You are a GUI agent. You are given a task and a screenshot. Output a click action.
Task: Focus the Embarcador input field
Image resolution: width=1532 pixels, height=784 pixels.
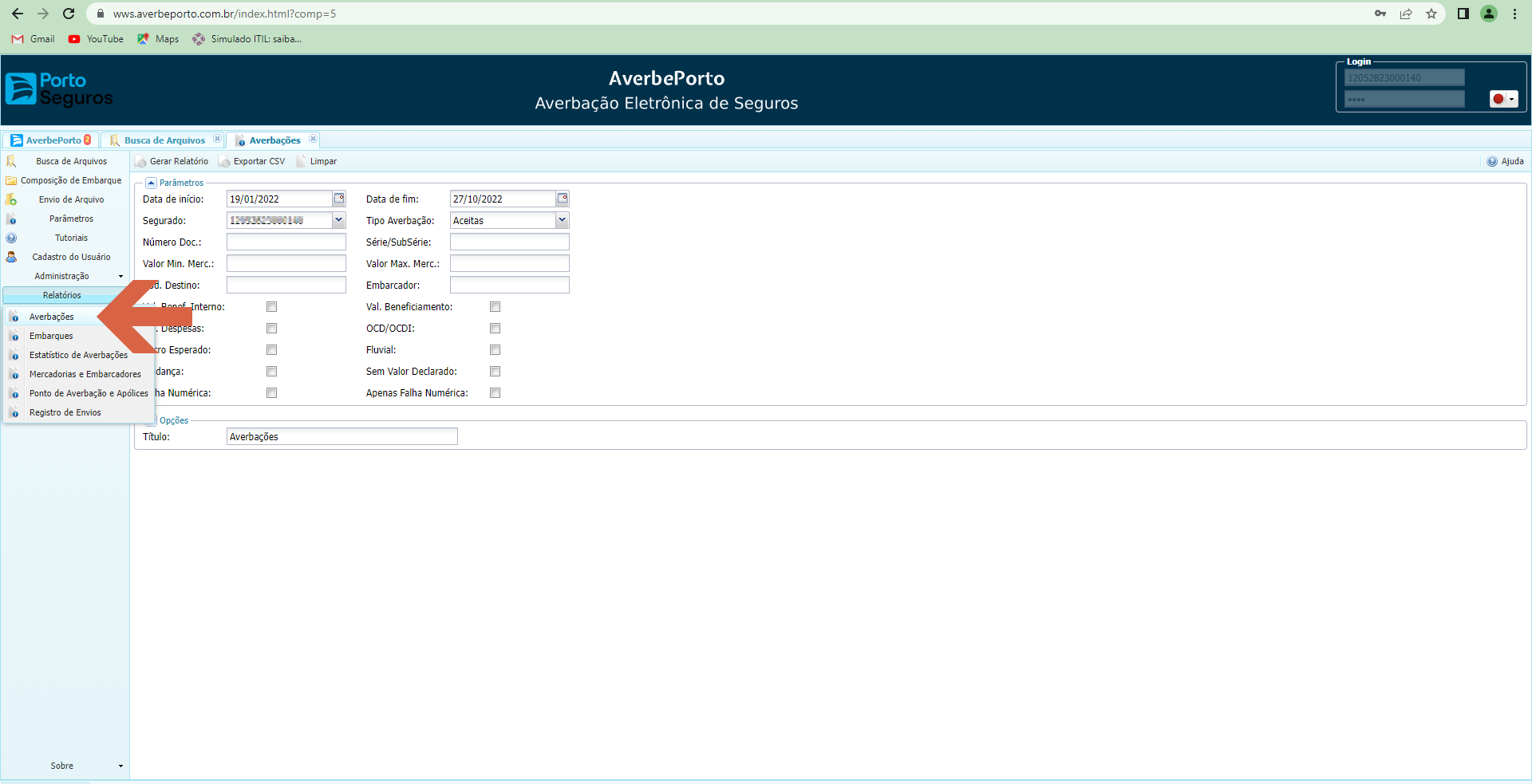pyautogui.click(x=510, y=285)
